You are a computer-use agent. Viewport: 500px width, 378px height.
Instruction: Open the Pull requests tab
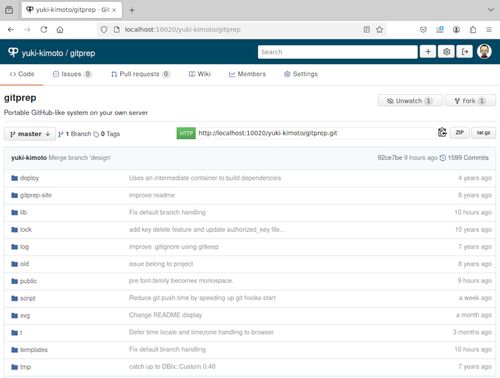pyautogui.click(x=140, y=74)
